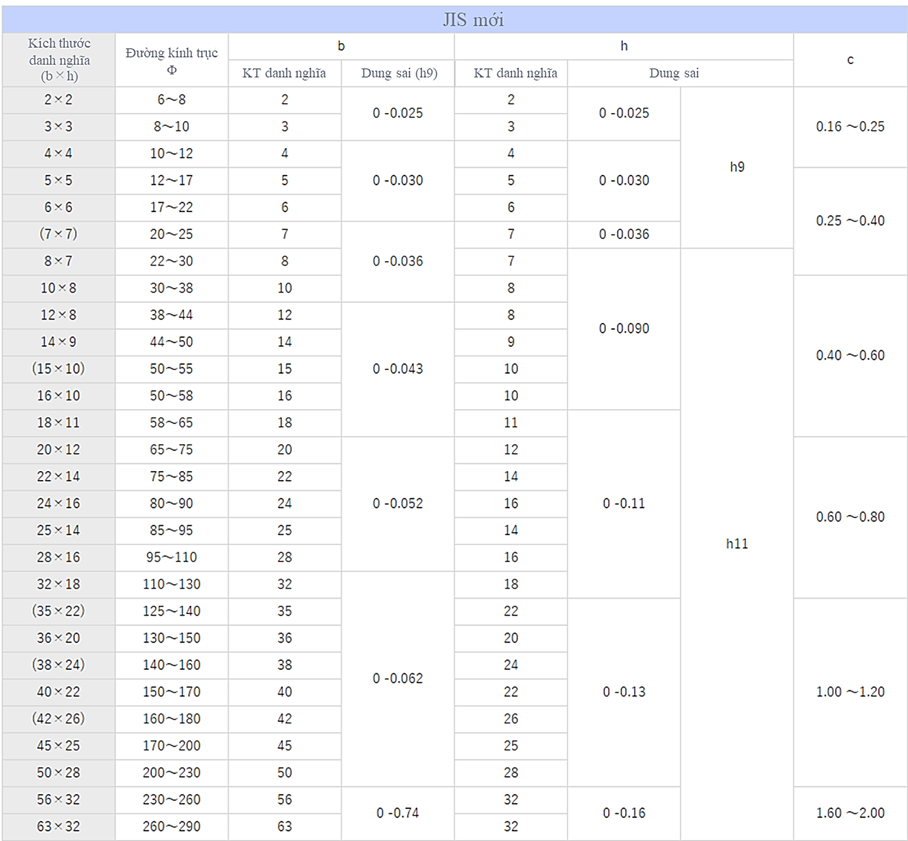Select the 'Kích thước danh nghĩa (b×h)' header cell
This screenshot has height=841, width=908.
point(58,60)
